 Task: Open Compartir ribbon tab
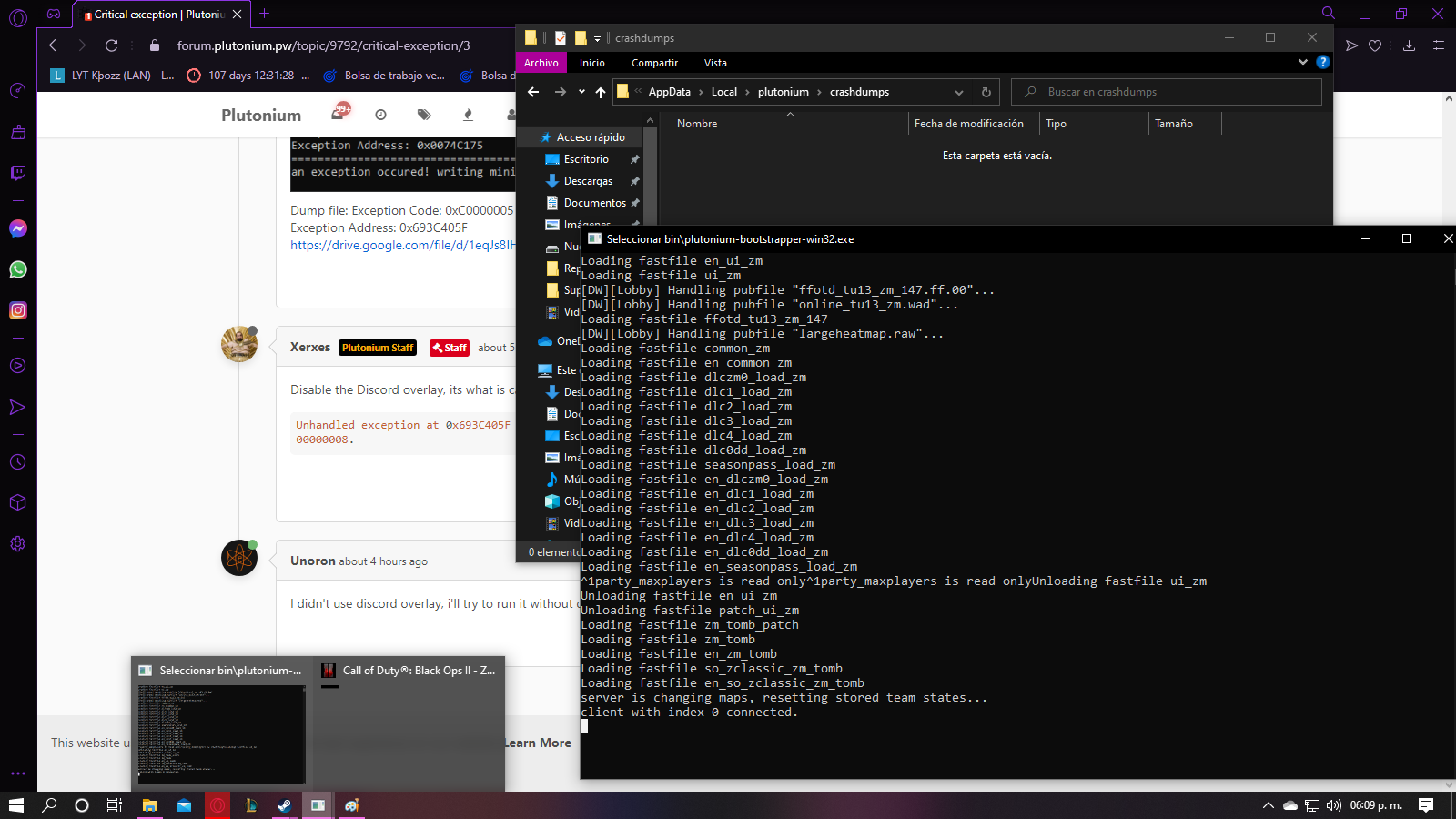click(x=654, y=63)
